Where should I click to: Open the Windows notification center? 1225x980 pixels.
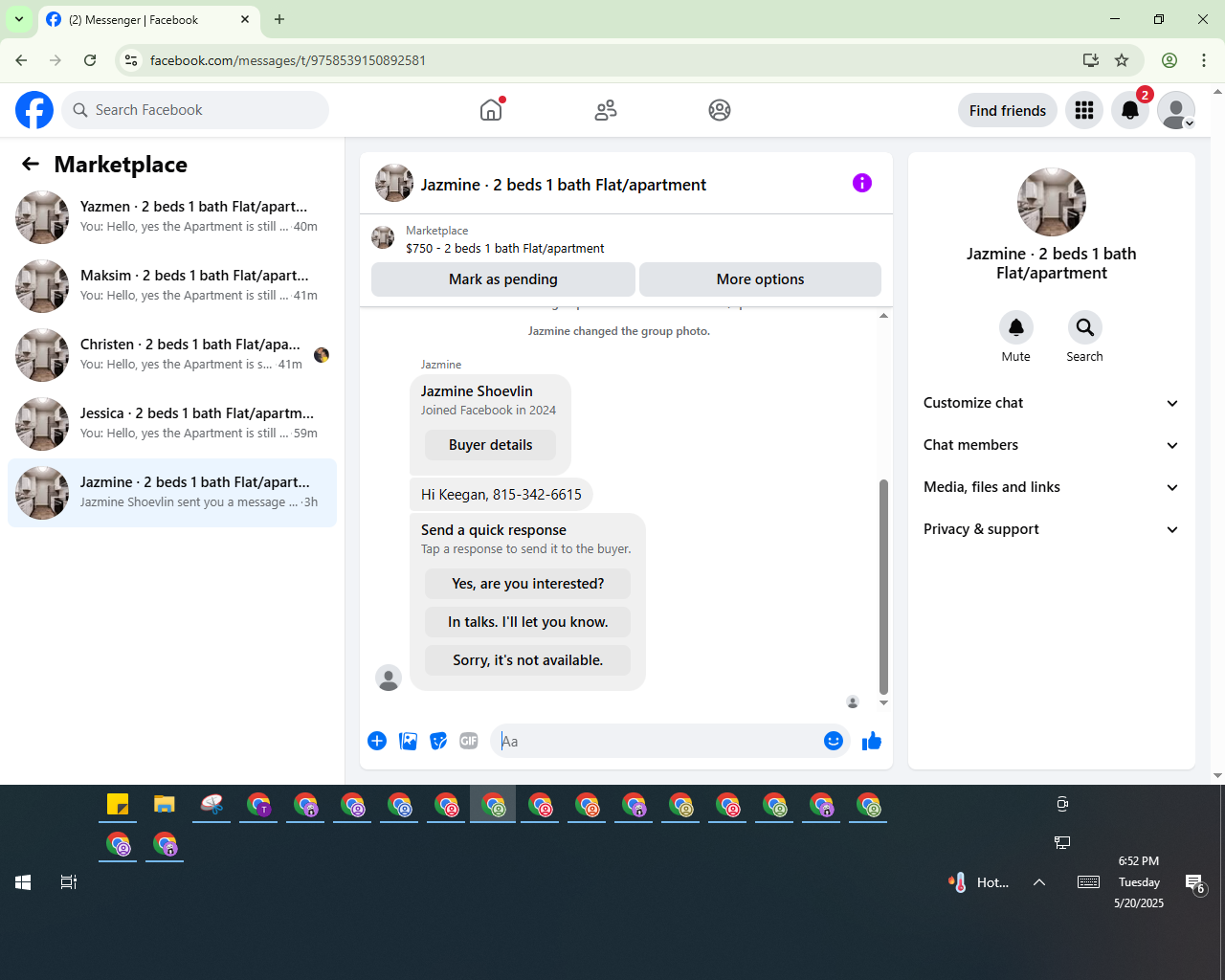coord(1195,883)
